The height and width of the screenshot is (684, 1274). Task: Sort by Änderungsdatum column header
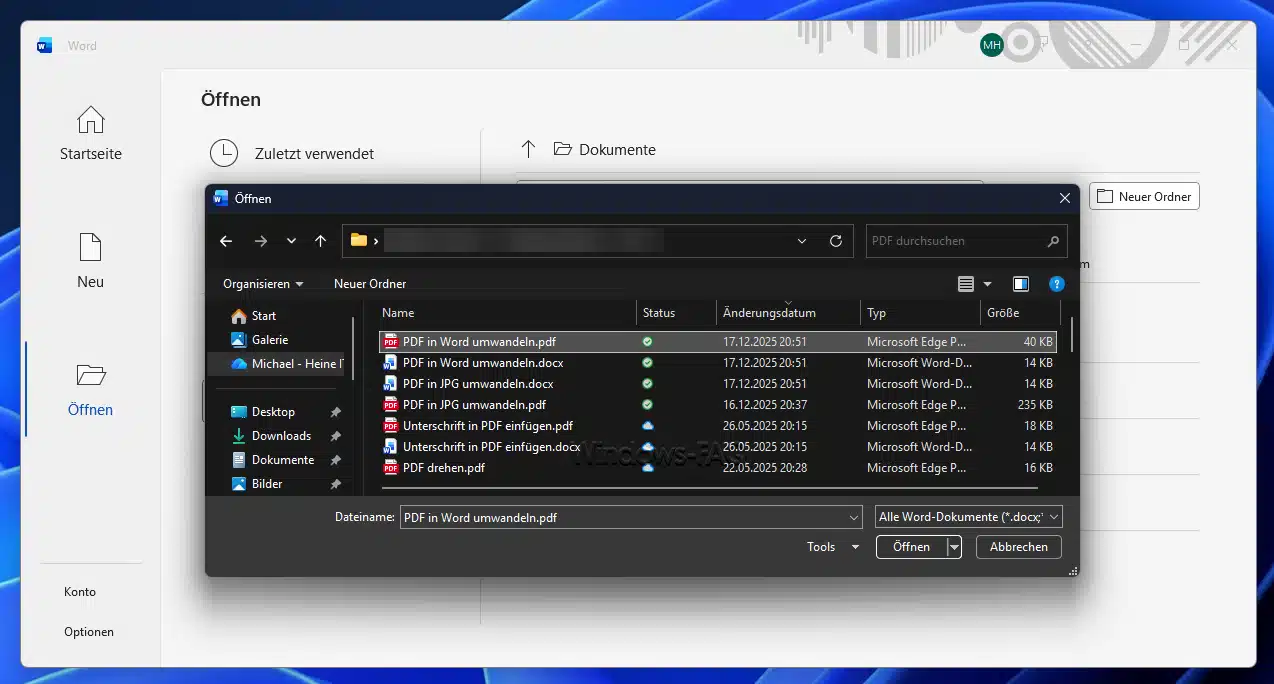[769, 313]
